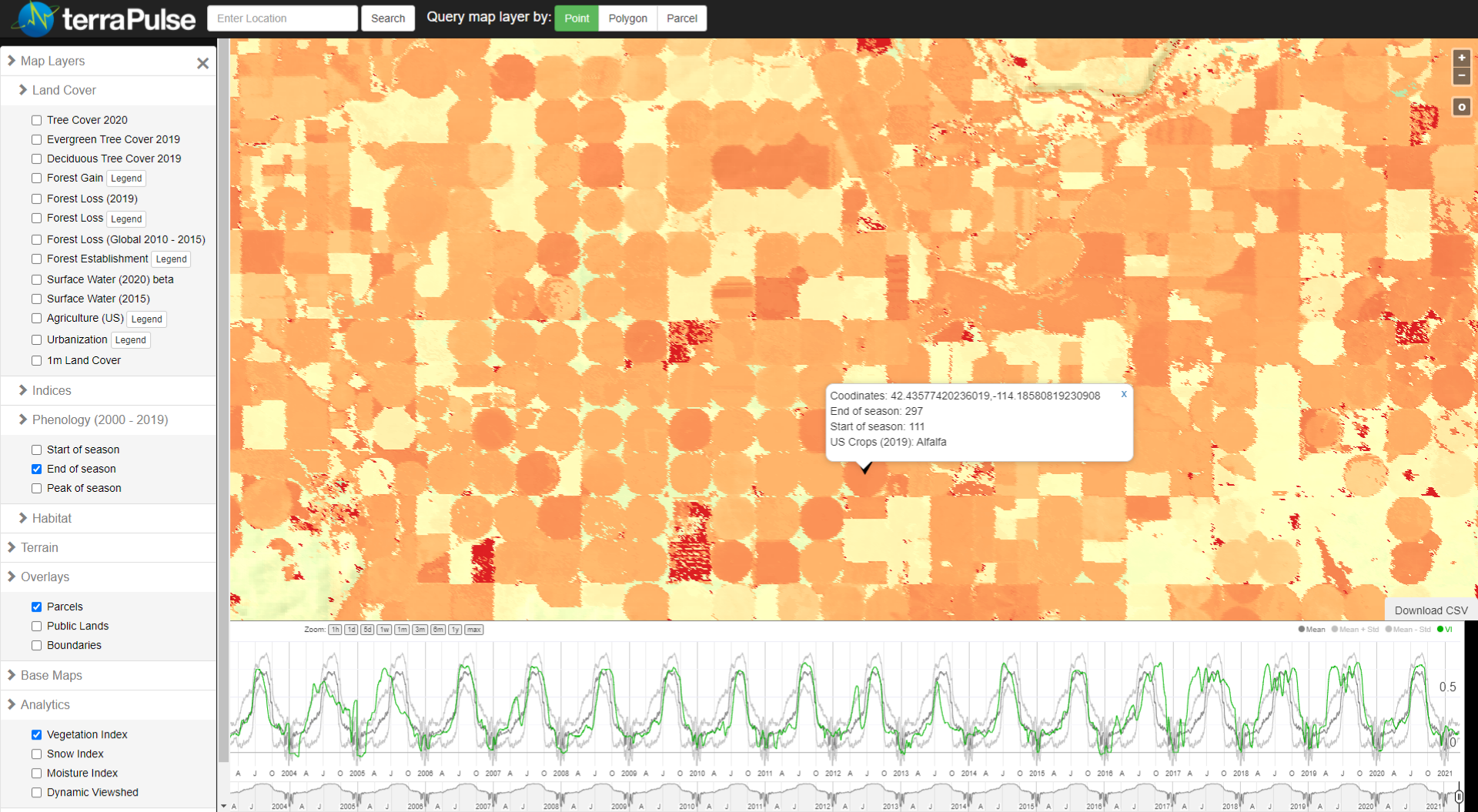This screenshot has width=1478, height=812.
Task: Open Forest Establishment Legend
Action: tap(171, 259)
